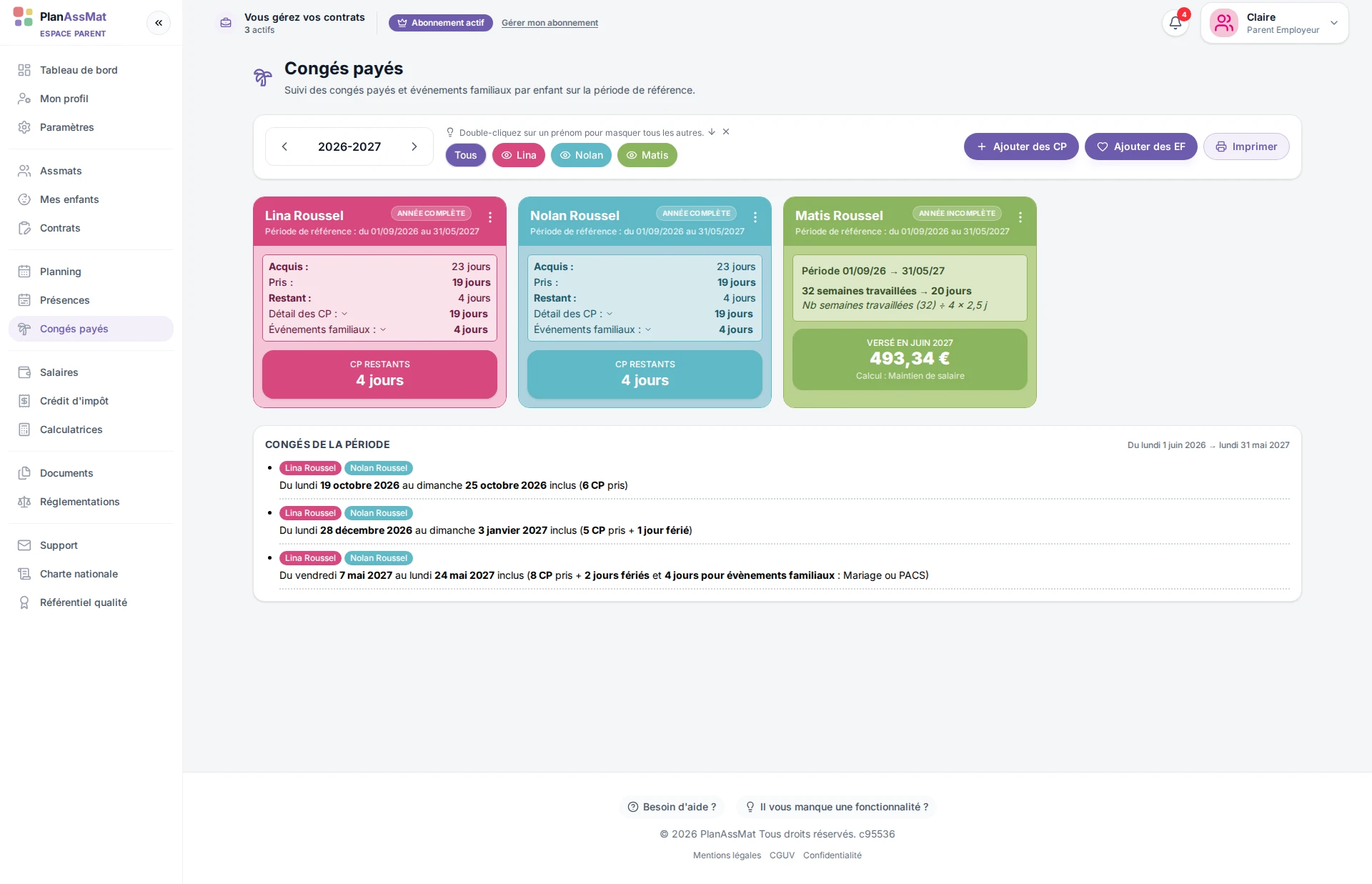
Task: Click the heart icon in Ajouter des EF
Action: click(x=1103, y=146)
